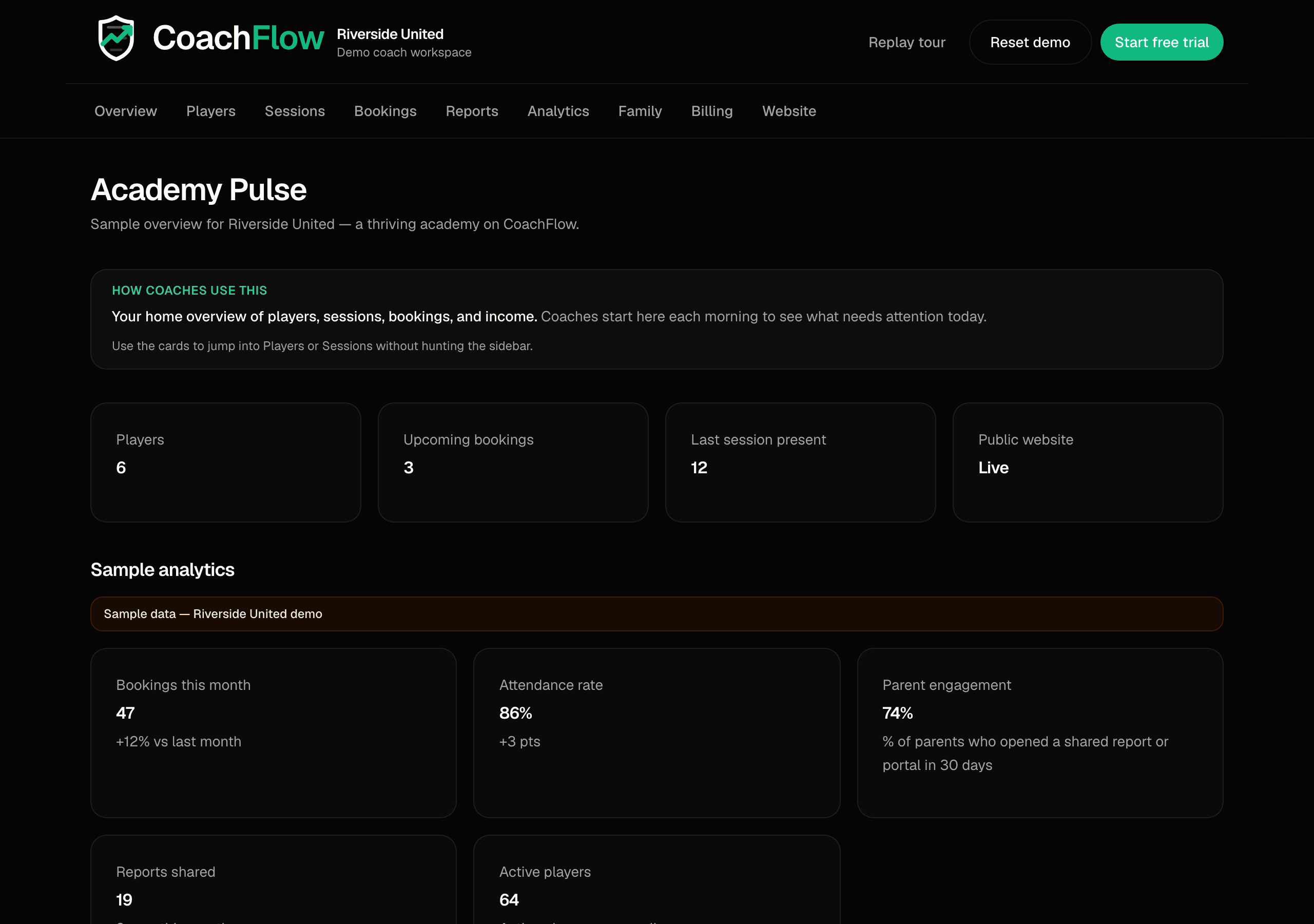Click the Sample overview for Riverside United subtitle
The image size is (1314, 924).
coord(335,224)
